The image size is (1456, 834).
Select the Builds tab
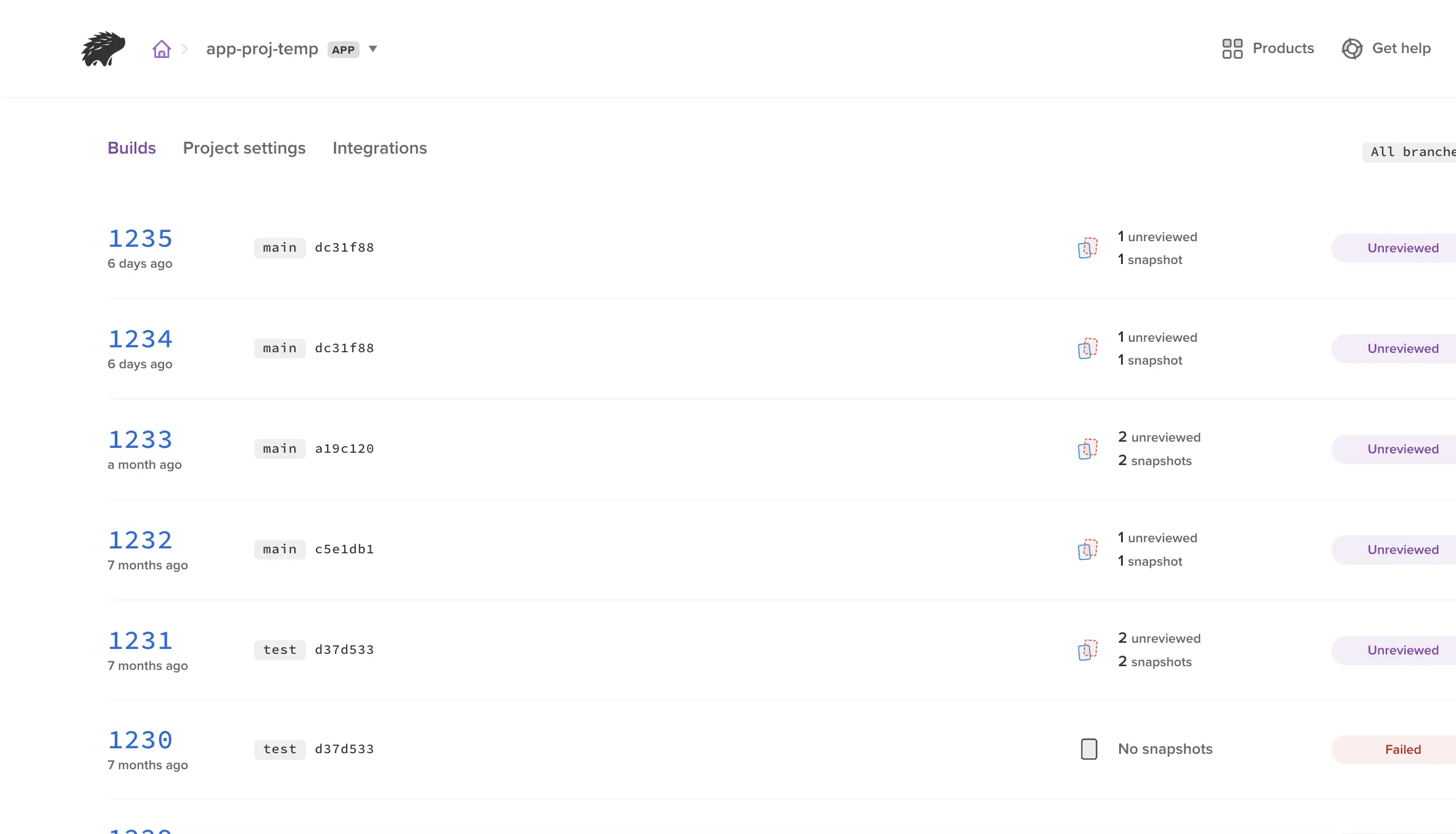tap(131, 148)
